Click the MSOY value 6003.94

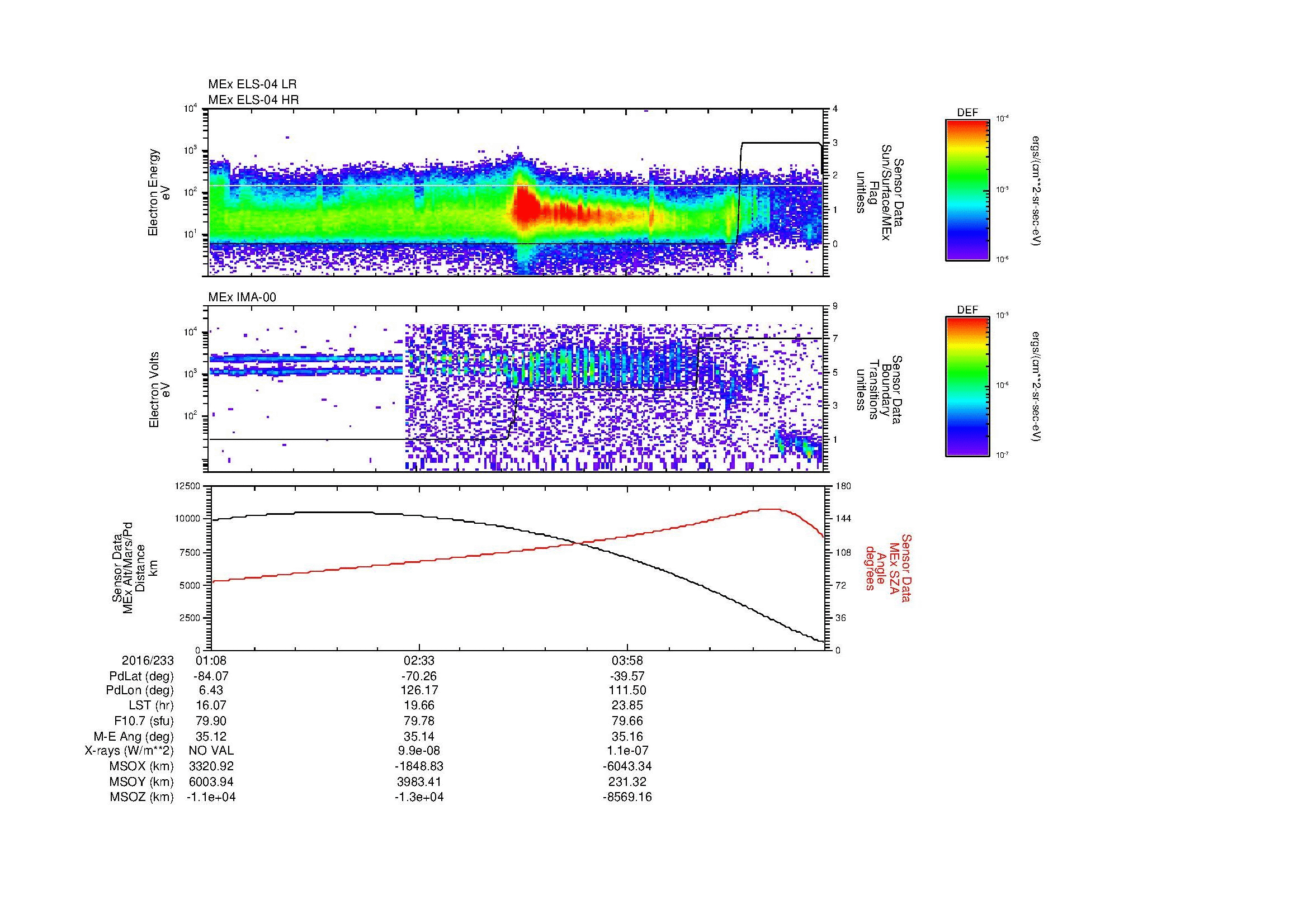point(211,781)
